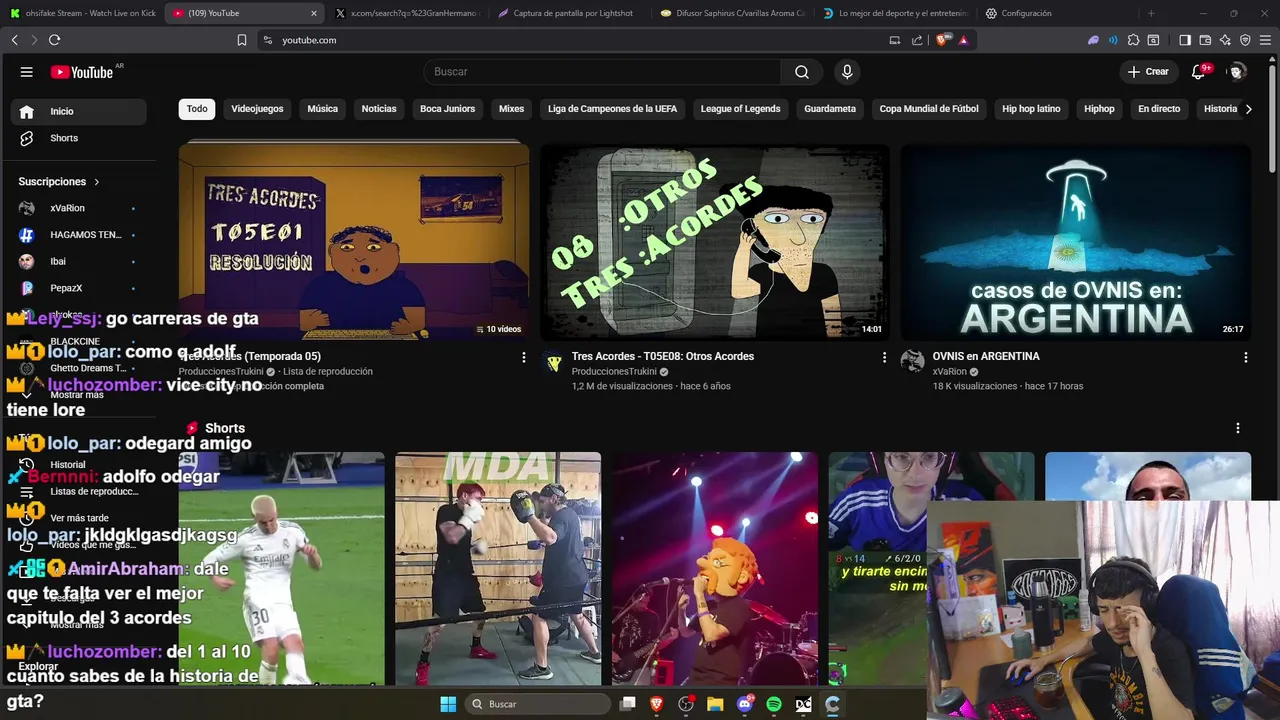Reload the page in browser
The image size is (1280, 720).
tap(54, 40)
